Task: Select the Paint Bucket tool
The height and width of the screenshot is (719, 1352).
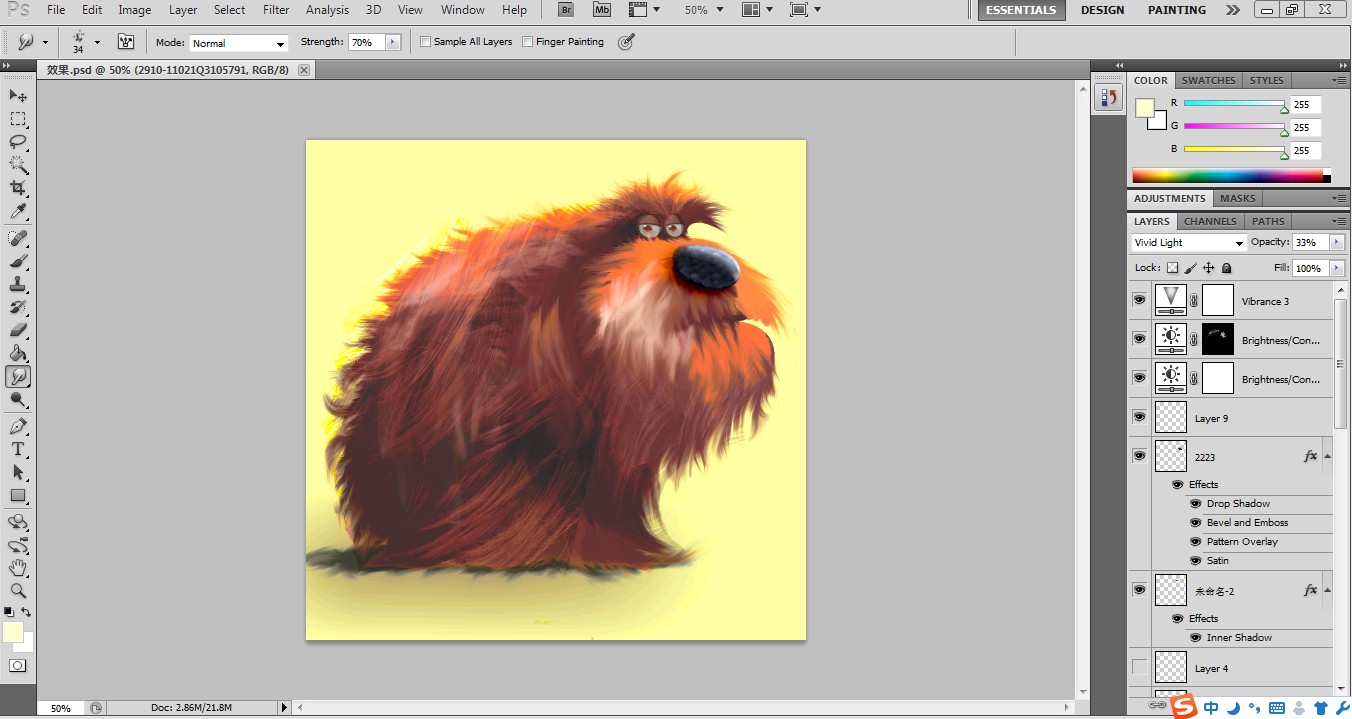Action: coord(18,353)
